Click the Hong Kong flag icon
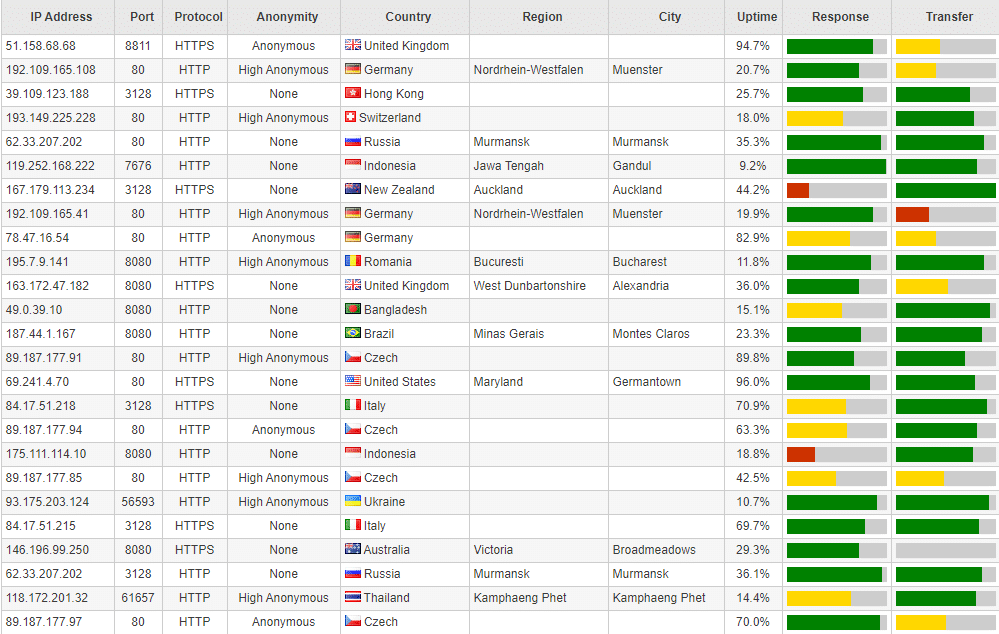 (x=352, y=93)
